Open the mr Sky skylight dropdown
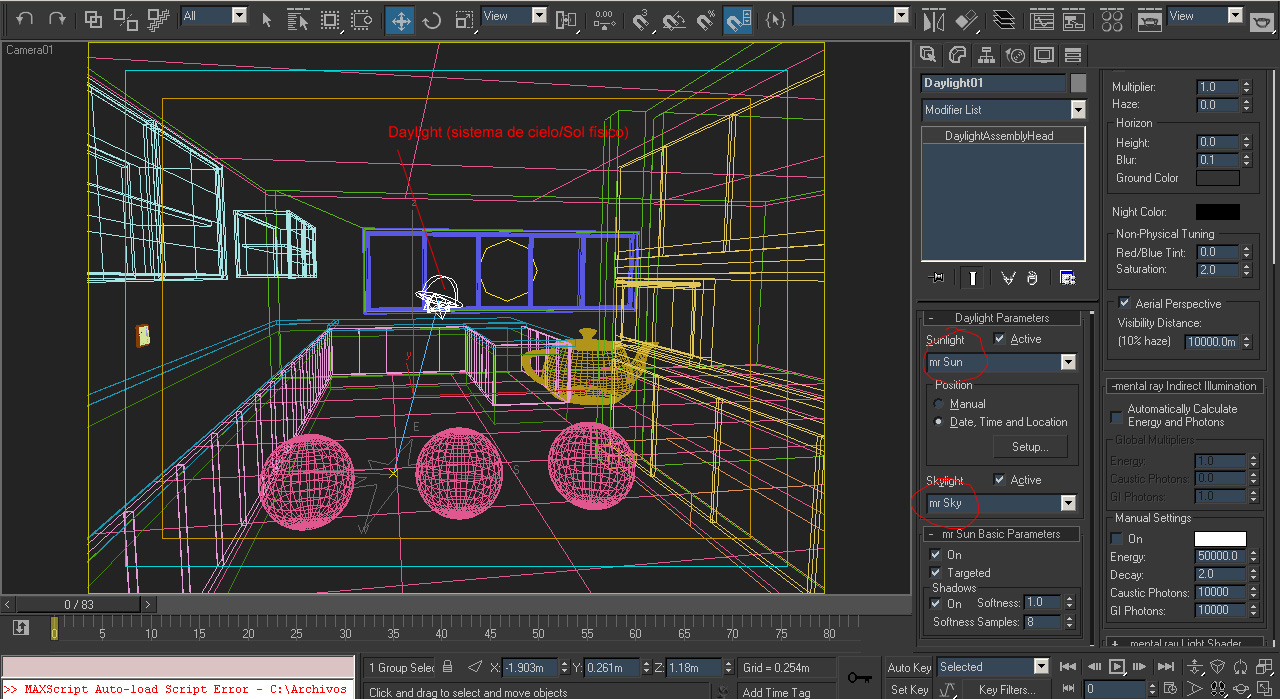The height and width of the screenshot is (699, 1280). tap(1068, 503)
